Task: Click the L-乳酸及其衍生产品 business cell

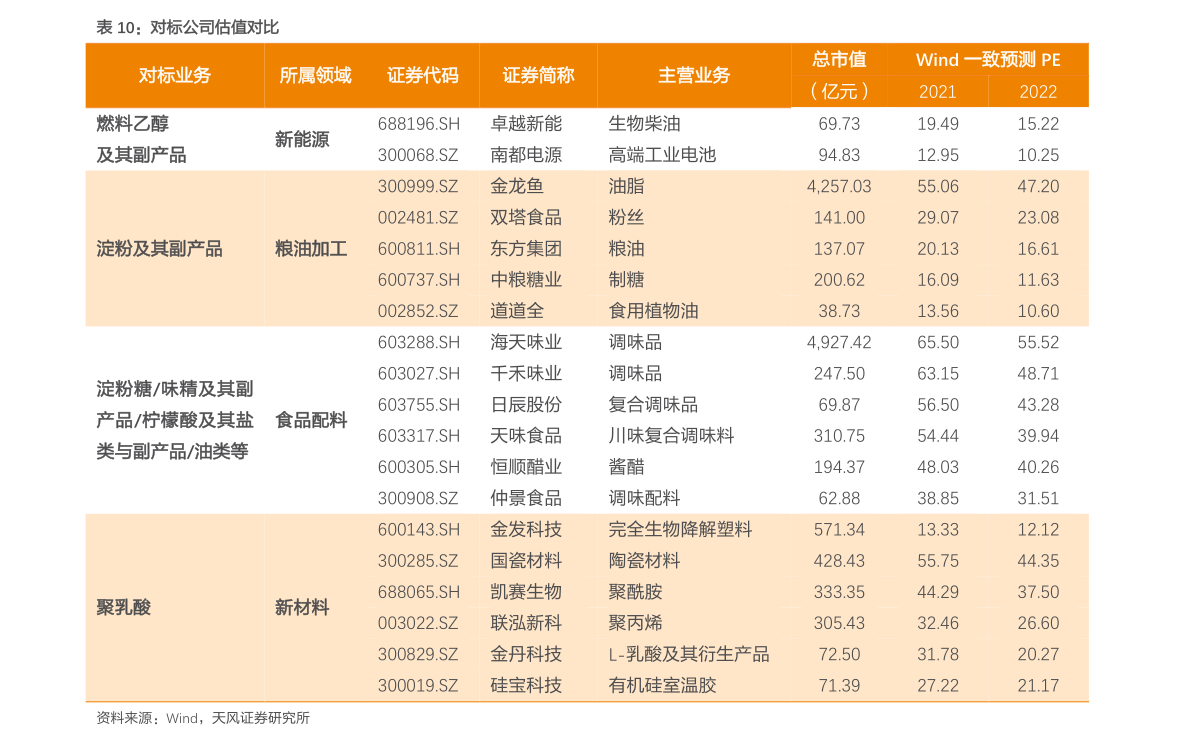Action: (689, 654)
